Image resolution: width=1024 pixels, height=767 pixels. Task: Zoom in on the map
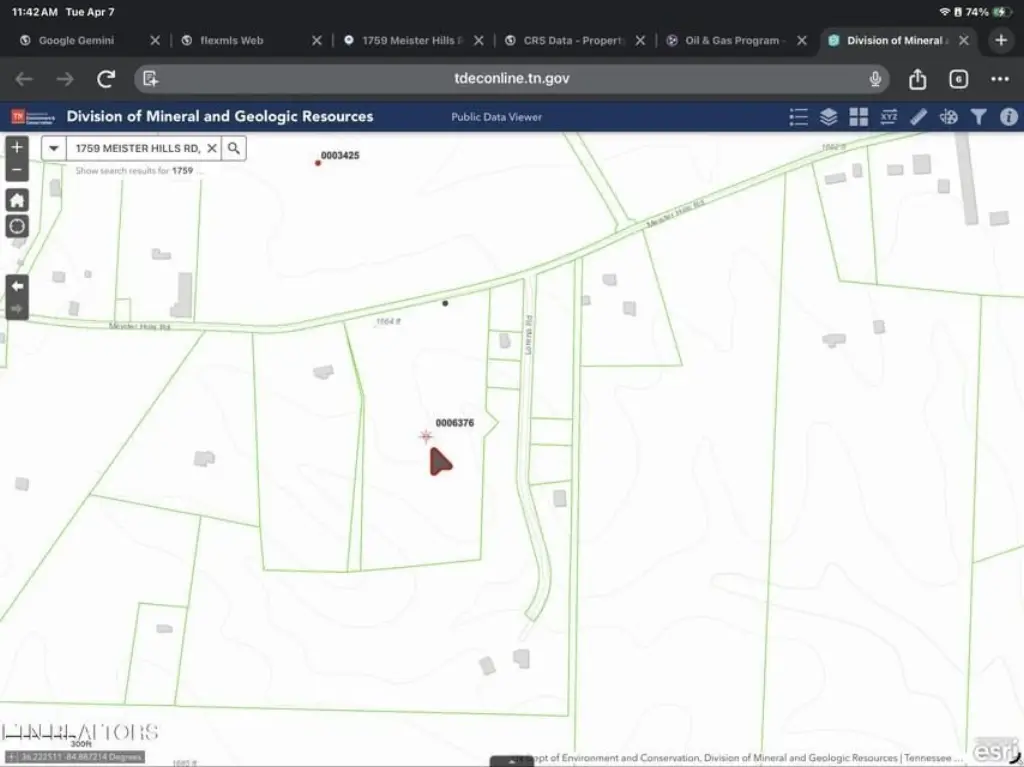(17, 147)
